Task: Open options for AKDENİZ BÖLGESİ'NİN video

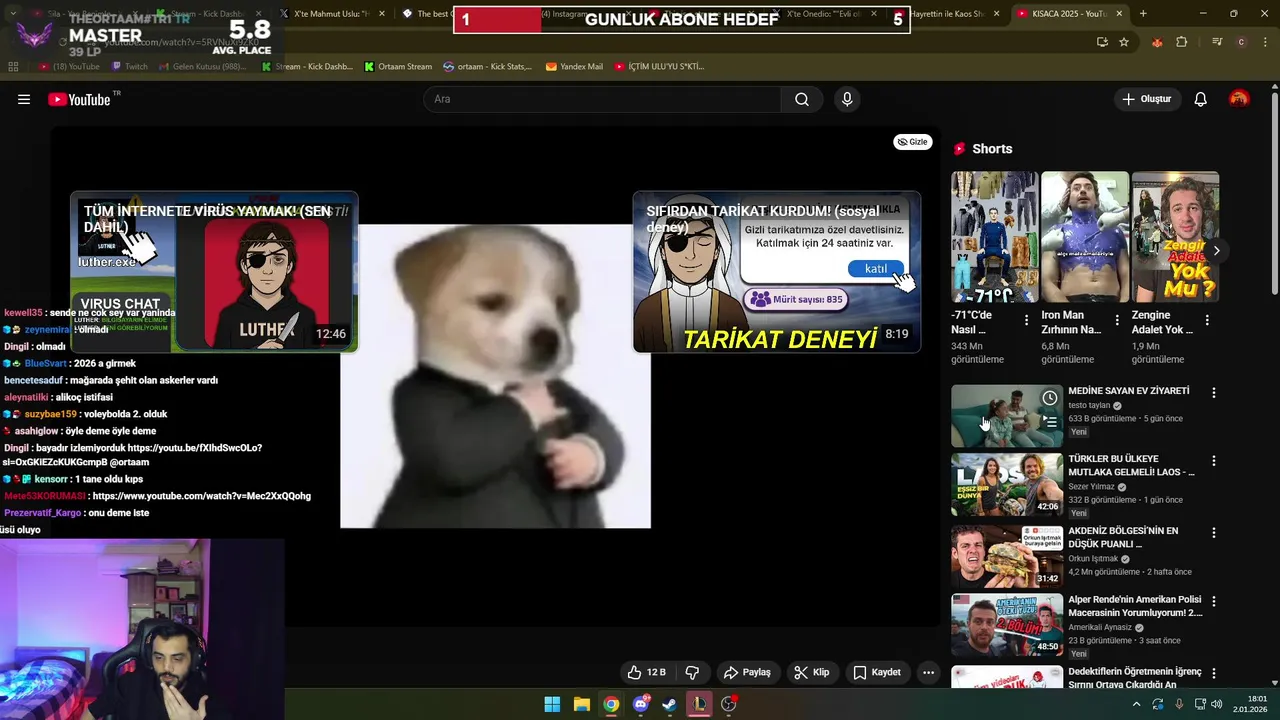Action: 1214,532
